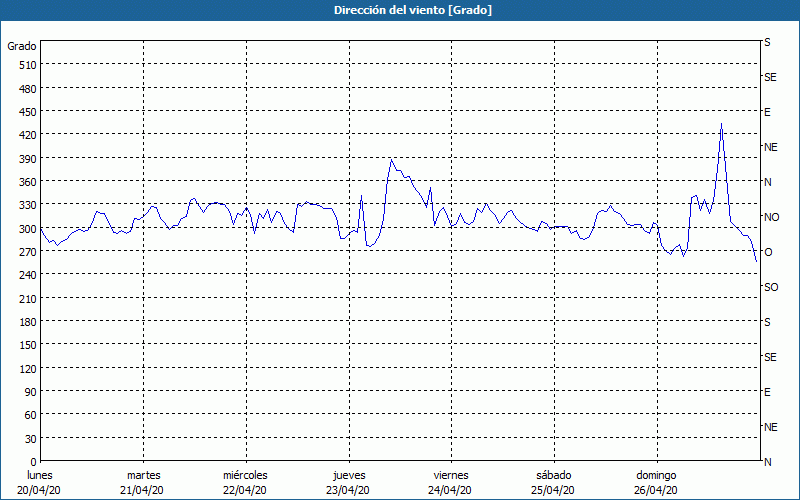Select the 'martes' day label
800x500 pixels.
coord(143,475)
